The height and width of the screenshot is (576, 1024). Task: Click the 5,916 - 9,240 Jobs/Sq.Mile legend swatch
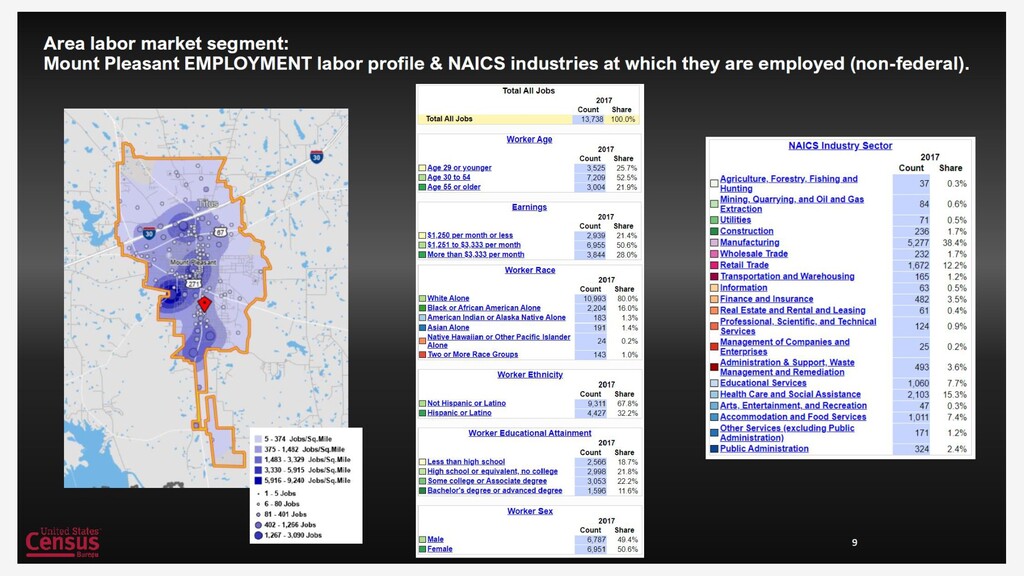[258, 481]
